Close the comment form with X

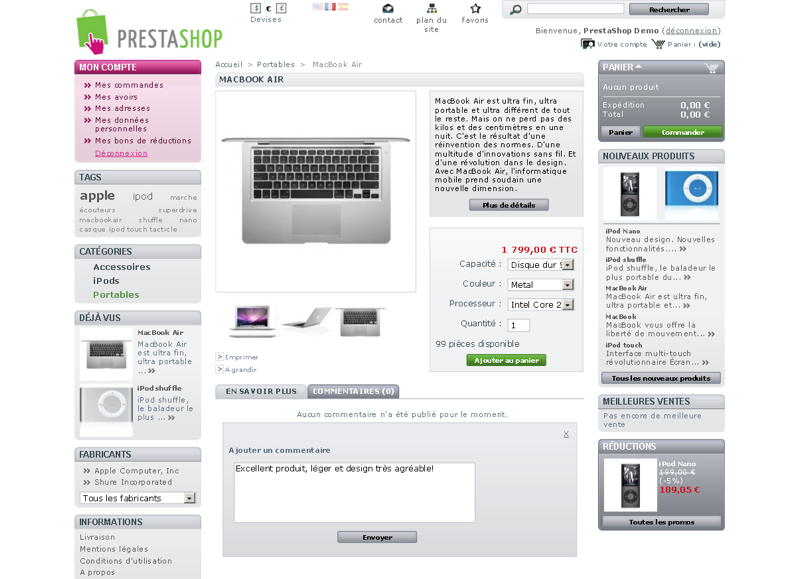(x=566, y=434)
